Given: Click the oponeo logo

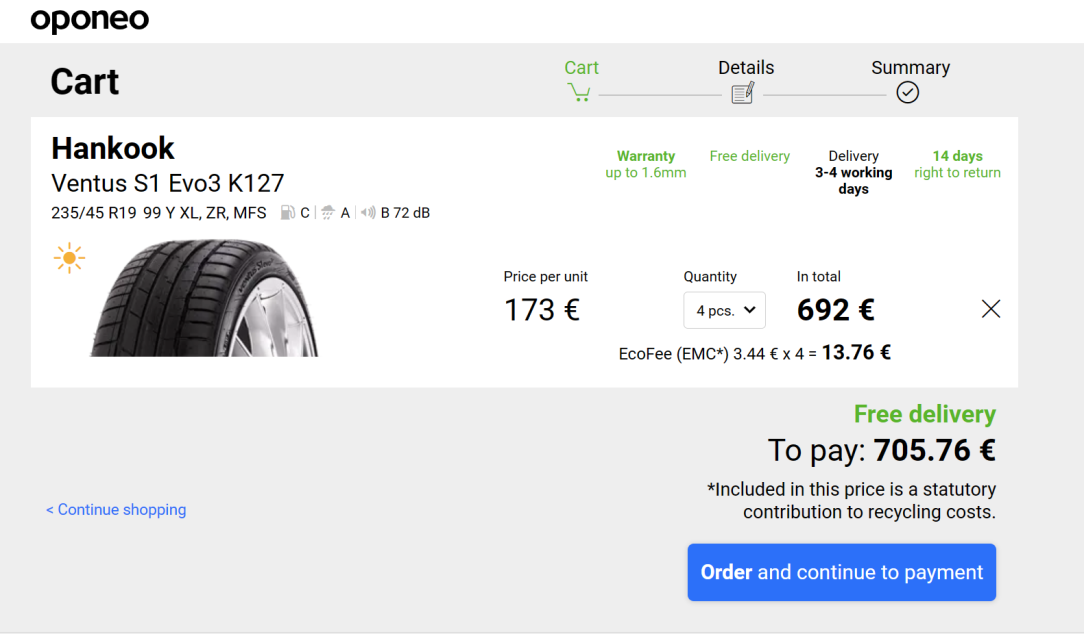Looking at the screenshot, I should tap(90, 20).
